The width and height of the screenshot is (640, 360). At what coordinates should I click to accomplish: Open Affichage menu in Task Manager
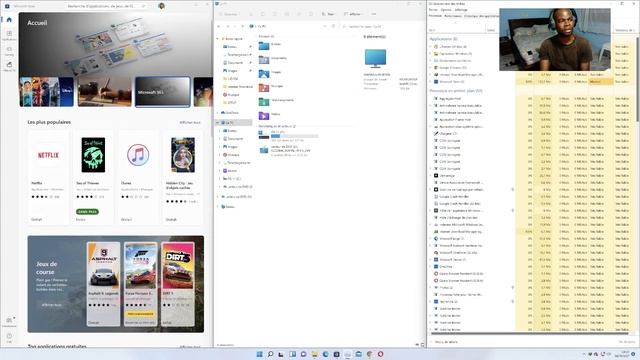click(461, 10)
